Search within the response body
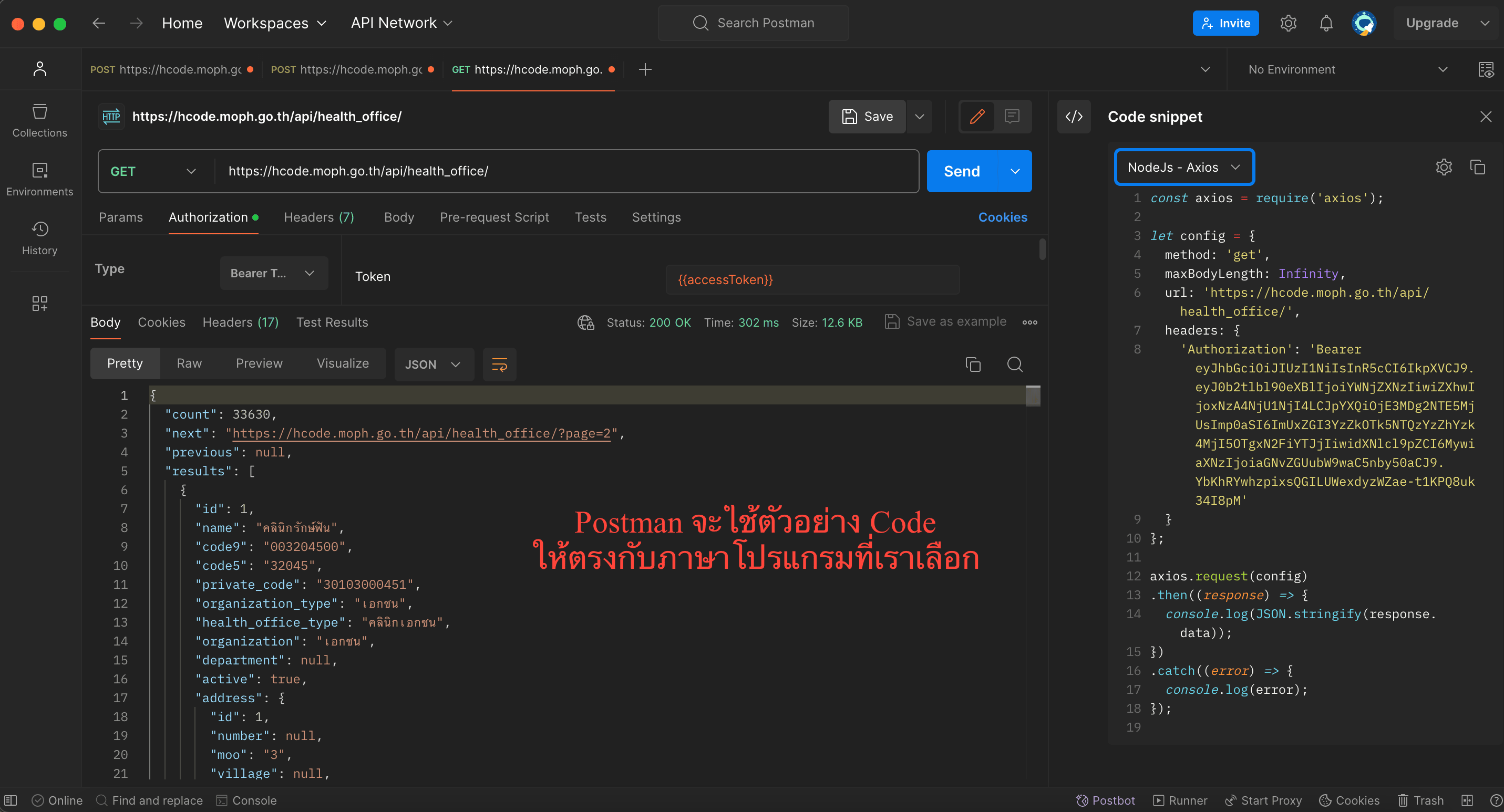The image size is (1504, 812). (x=1015, y=365)
